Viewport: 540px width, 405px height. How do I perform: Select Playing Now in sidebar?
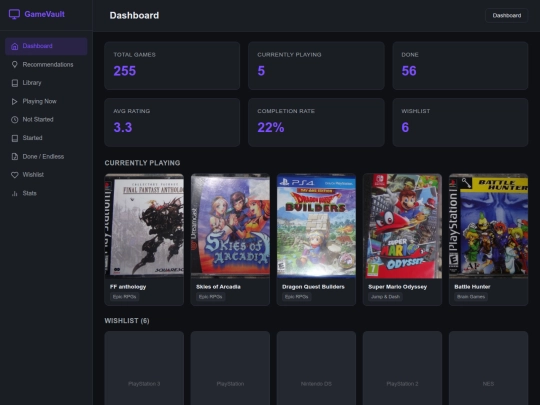click(x=46, y=101)
